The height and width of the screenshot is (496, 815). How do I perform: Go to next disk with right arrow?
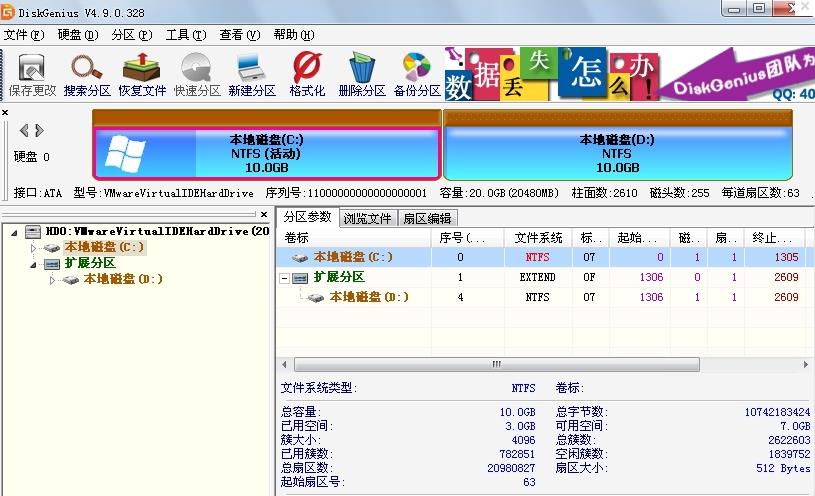40,130
